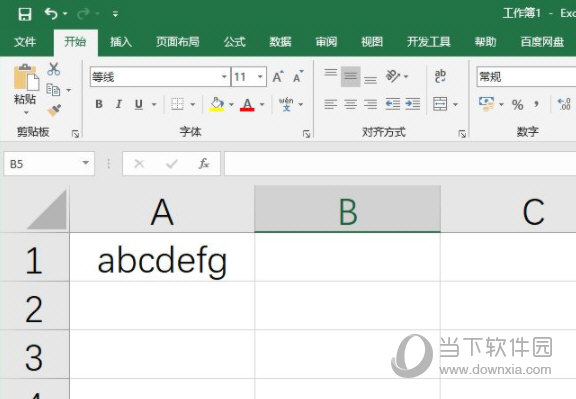Switch to the 审阅 tab
576x399 pixels.
pos(326,42)
